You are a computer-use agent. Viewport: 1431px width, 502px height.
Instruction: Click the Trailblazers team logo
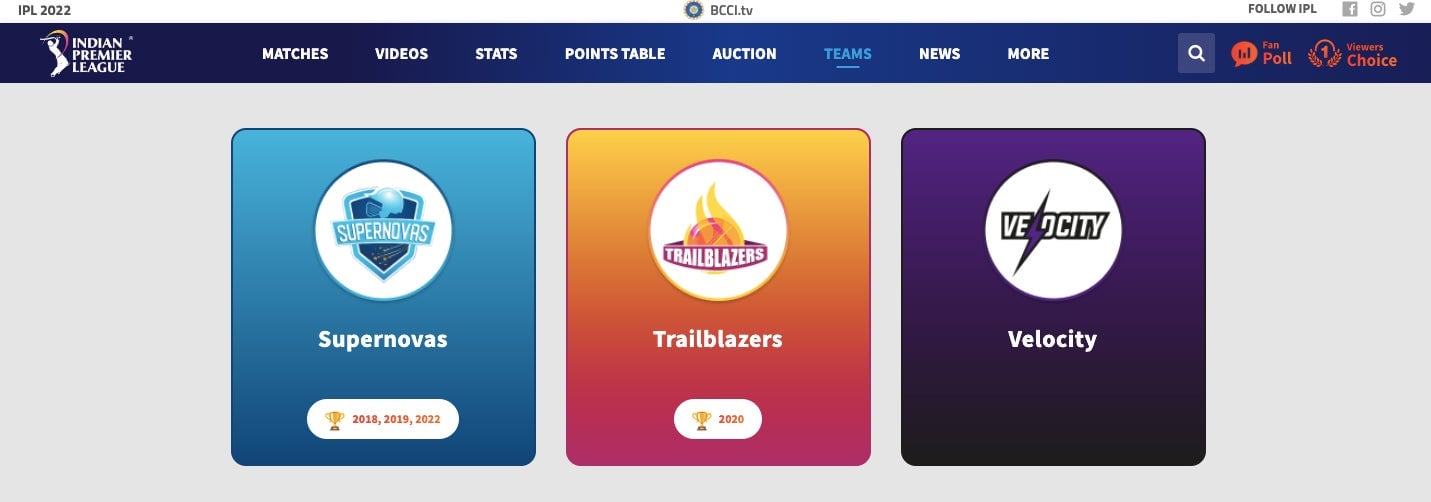point(718,231)
